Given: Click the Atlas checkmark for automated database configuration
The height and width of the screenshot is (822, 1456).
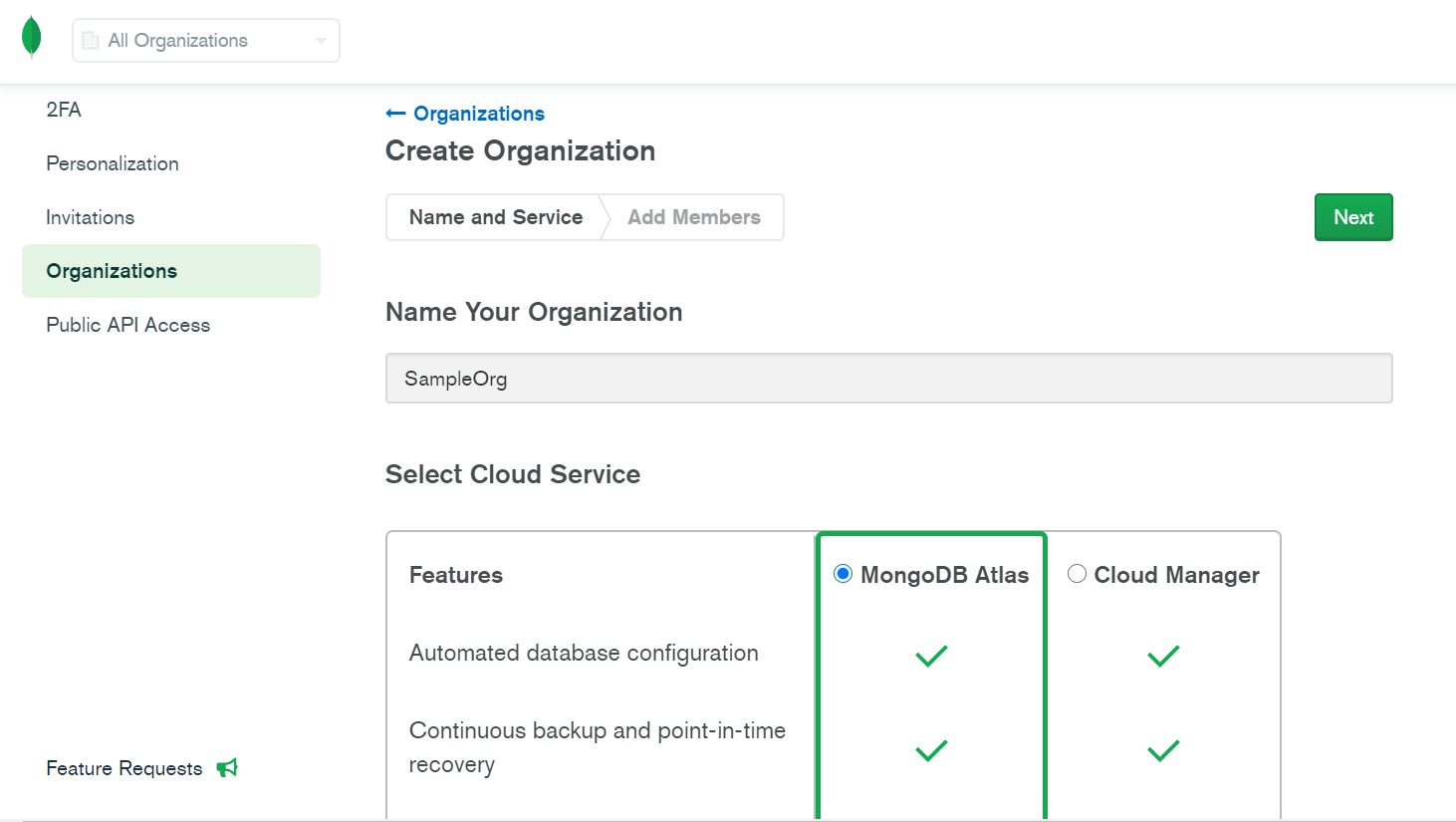Looking at the screenshot, I should (931, 656).
